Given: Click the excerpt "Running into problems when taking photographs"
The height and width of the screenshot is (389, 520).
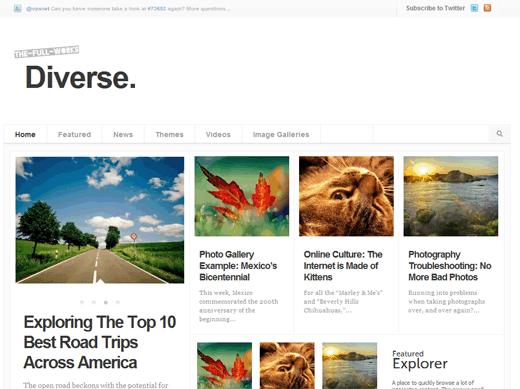Looking at the screenshot, I should (447, 302).
